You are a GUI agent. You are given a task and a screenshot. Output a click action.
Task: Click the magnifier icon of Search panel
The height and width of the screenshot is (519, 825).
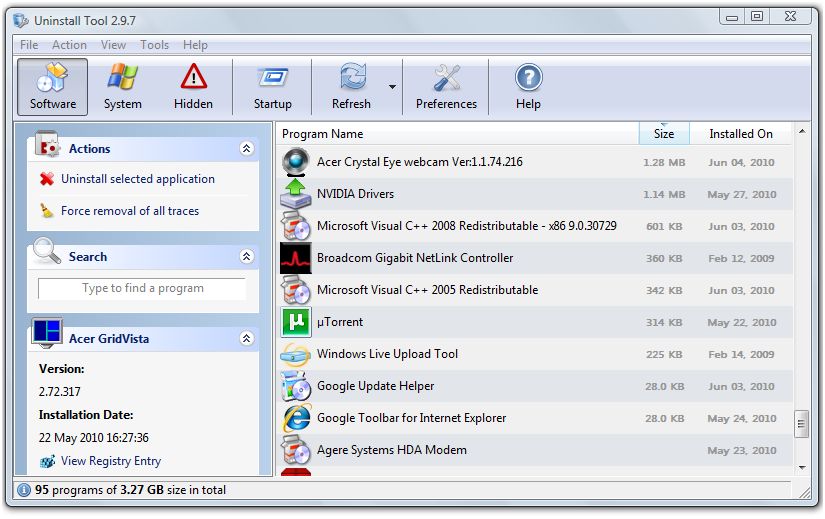pos(47,251)
